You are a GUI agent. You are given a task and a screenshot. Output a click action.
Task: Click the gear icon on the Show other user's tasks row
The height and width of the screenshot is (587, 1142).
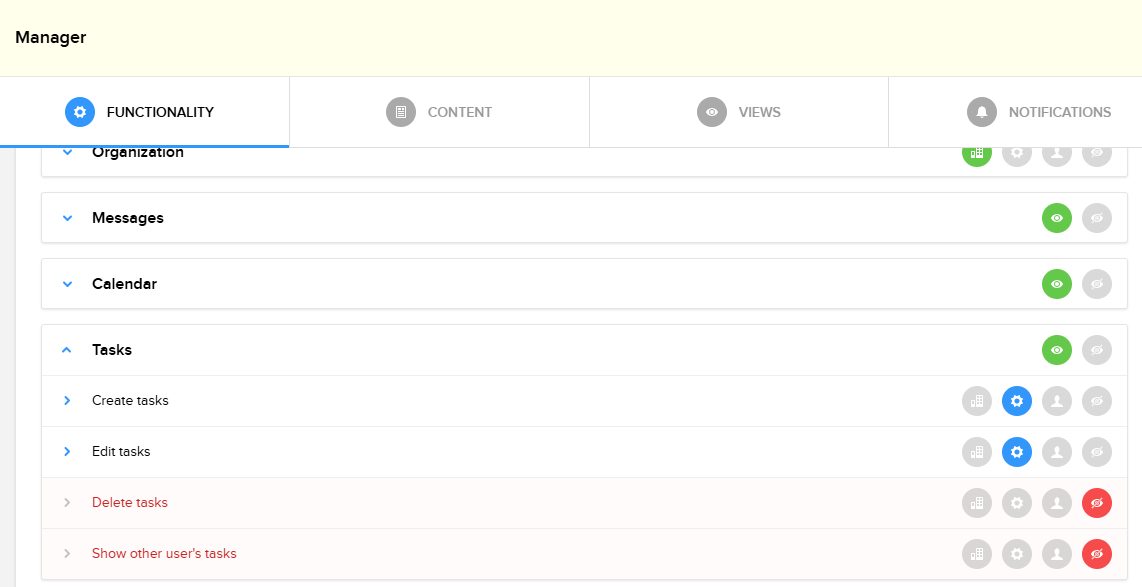1017,553
